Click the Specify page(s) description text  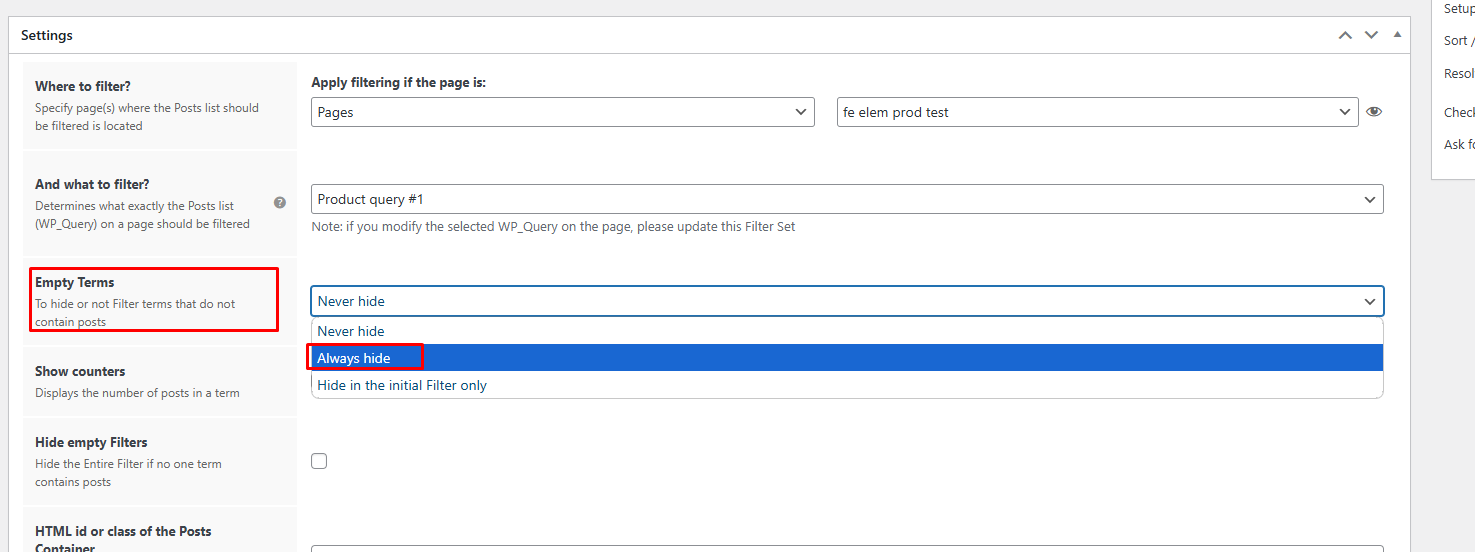[147, 116]
